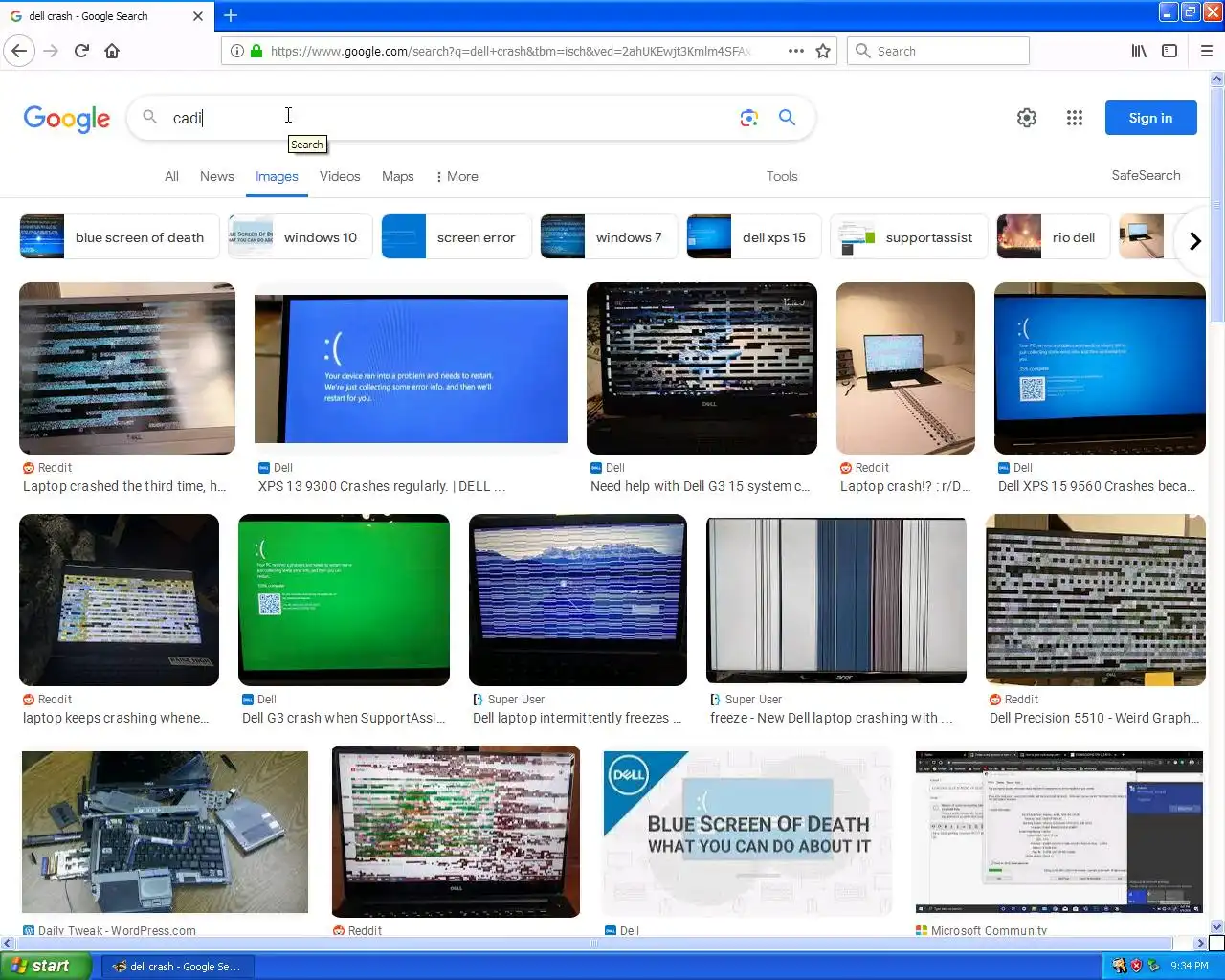The height and width of the screenshot is (980, 1225).
Task: Open a new tab with plus button
Action: tap(231, 15)
